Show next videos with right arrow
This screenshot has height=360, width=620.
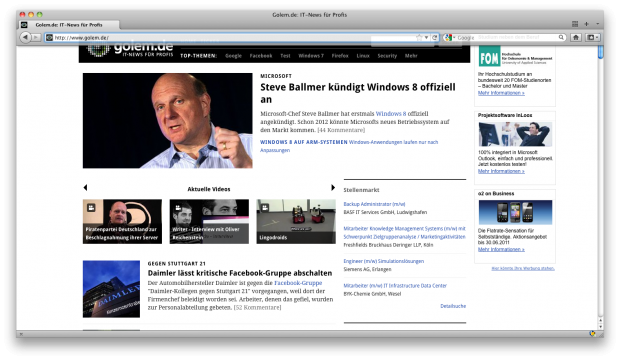333,188
